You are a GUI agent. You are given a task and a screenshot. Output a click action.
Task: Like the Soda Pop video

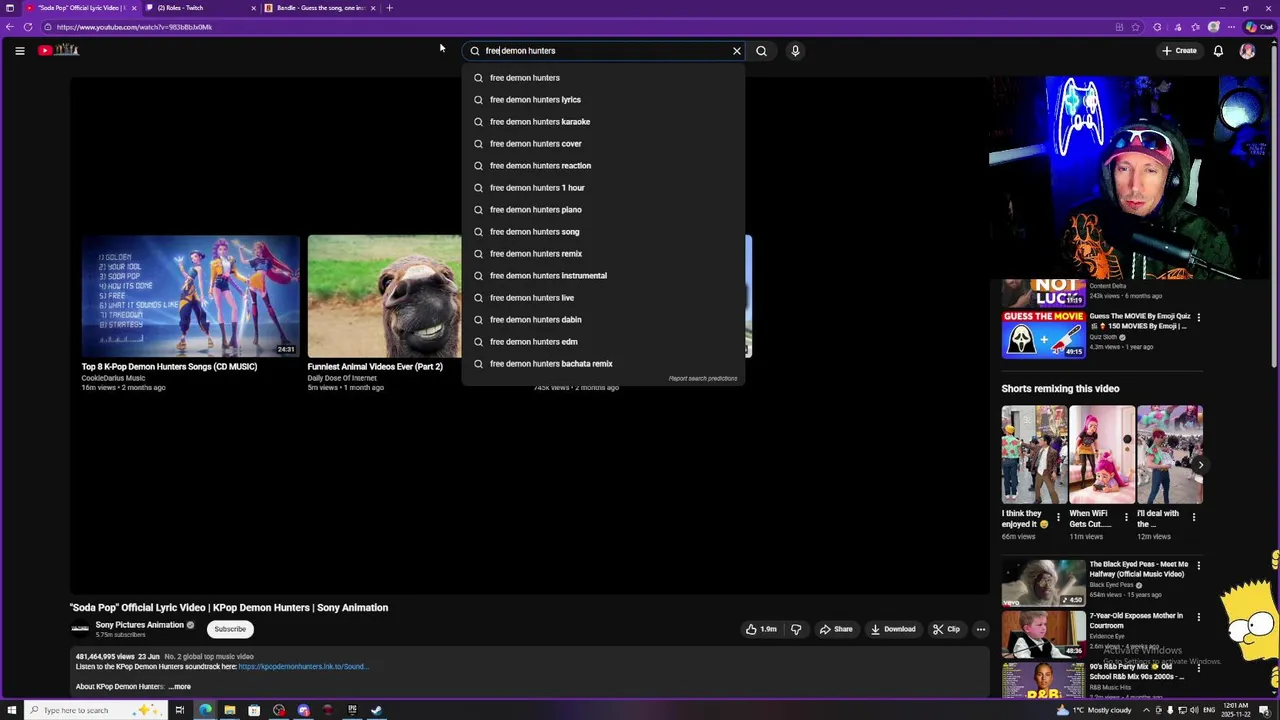coord(761,629)
